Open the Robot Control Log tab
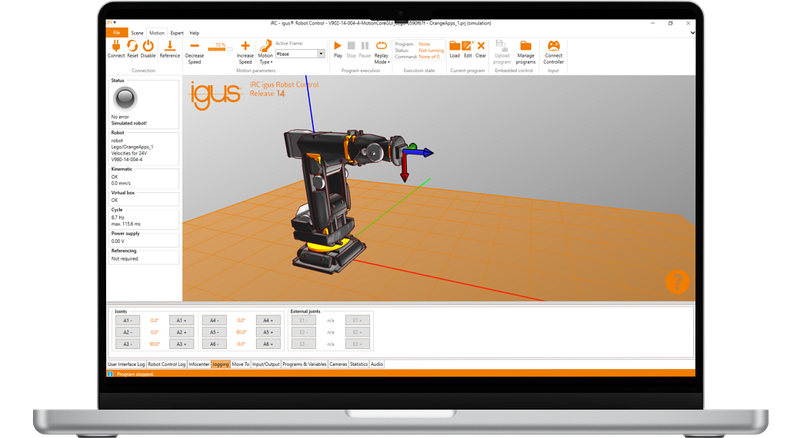 (x=166, y=364)
